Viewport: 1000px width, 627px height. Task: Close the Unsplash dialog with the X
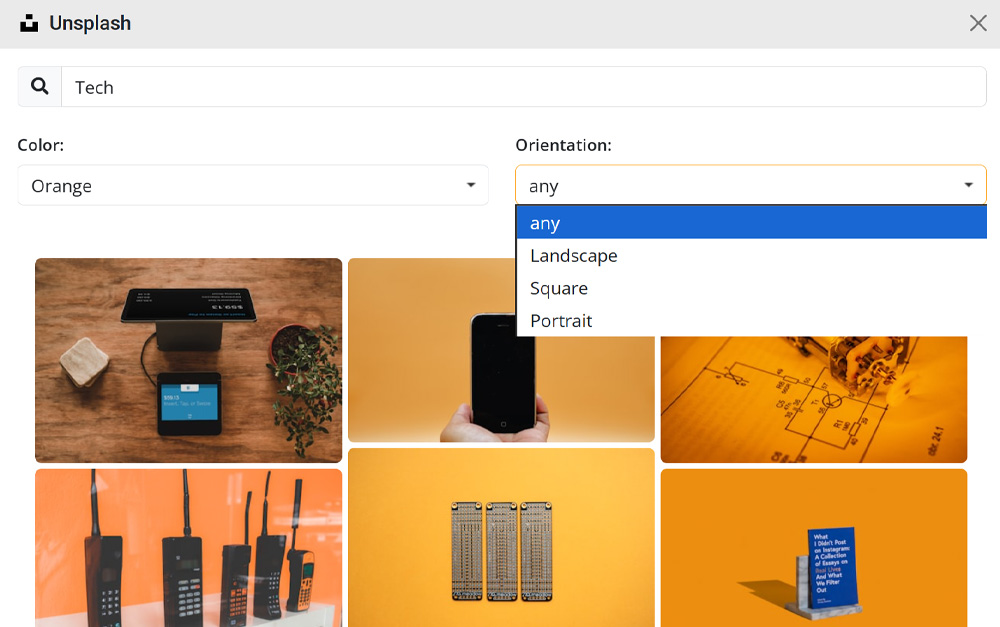(x=978, y=23)
